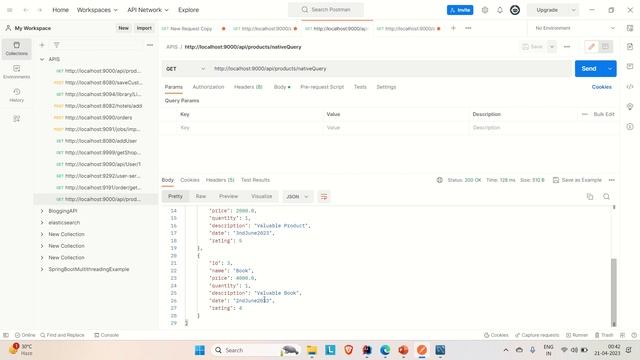The width and height of the screenshot is (640, 360).
Task: Open the documentation icon in right sidebar
Action: (630, 47)
